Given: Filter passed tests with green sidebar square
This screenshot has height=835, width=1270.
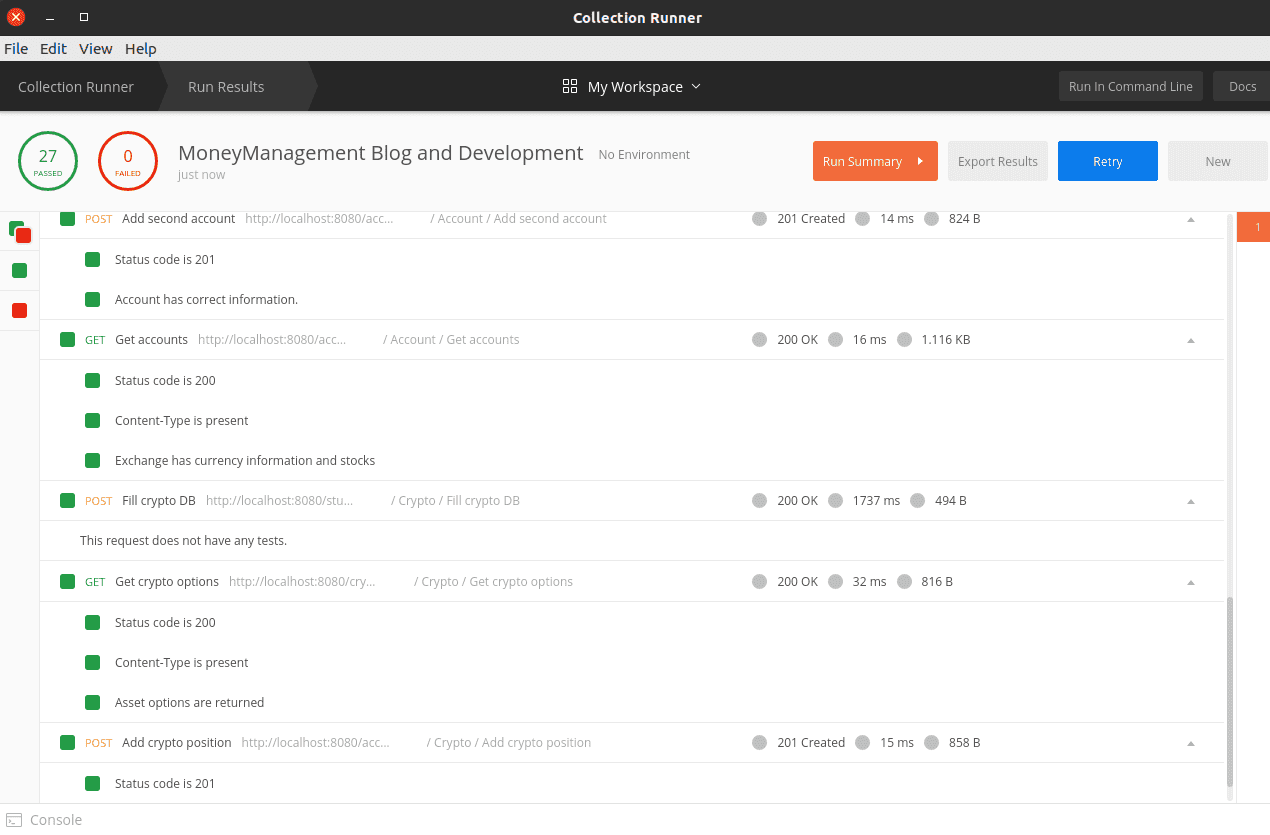Looking at the screenshot, I should click(x=19, y=270).
